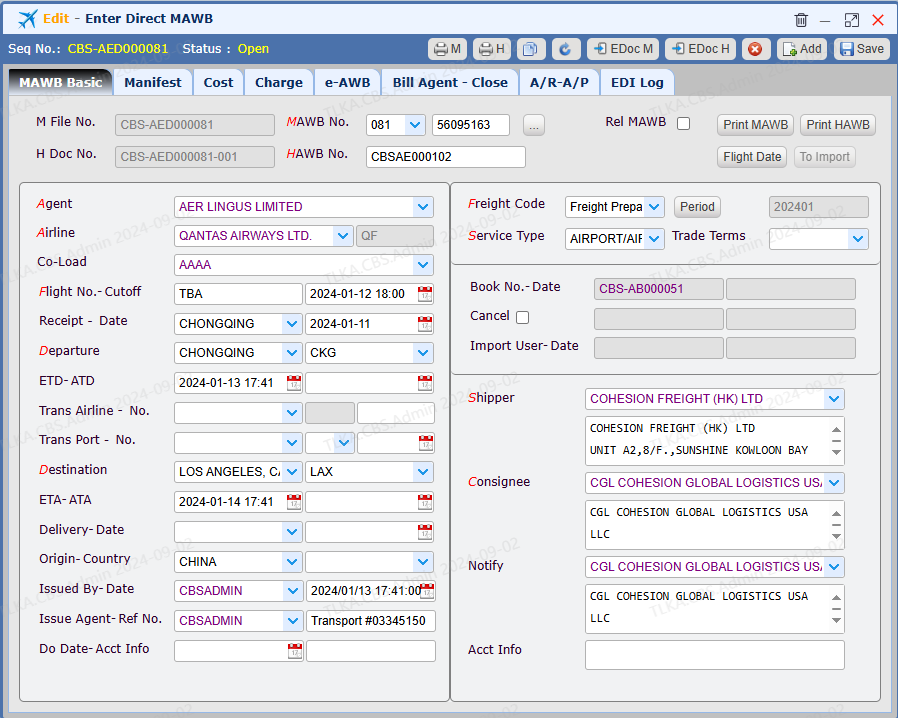
Task: Click the Ref No. Transport #03345150 field
Action: [x=371, y=621]
